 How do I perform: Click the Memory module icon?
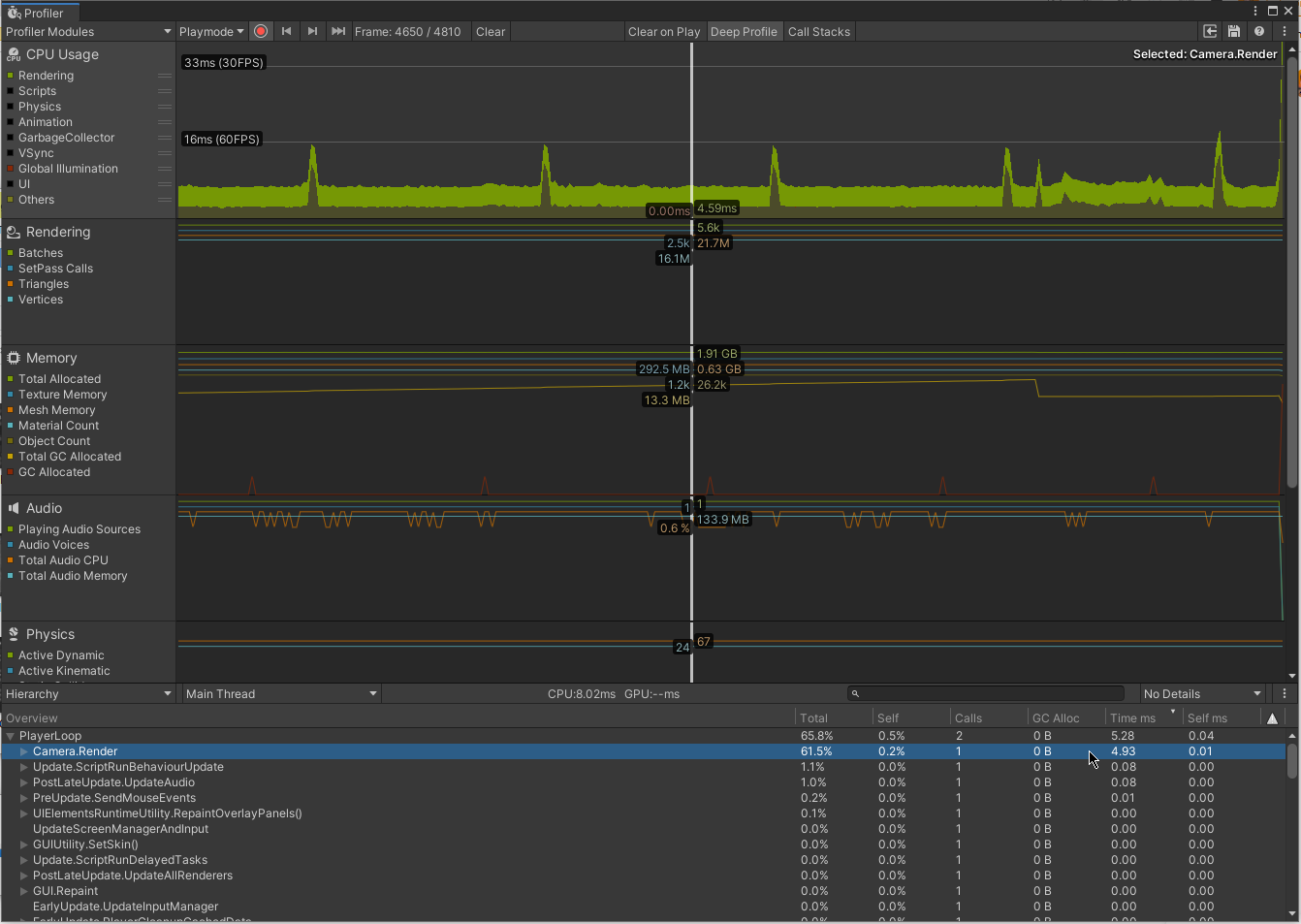(x=14, y=358)
